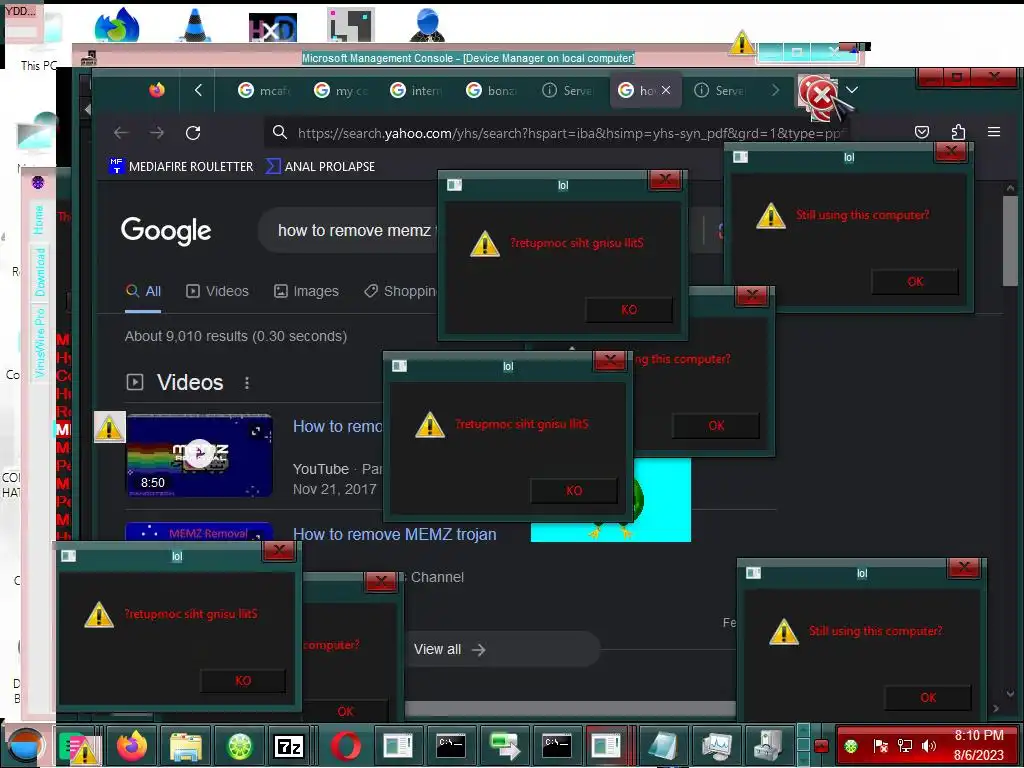Reload the current Firefox page

coord(193,133)
